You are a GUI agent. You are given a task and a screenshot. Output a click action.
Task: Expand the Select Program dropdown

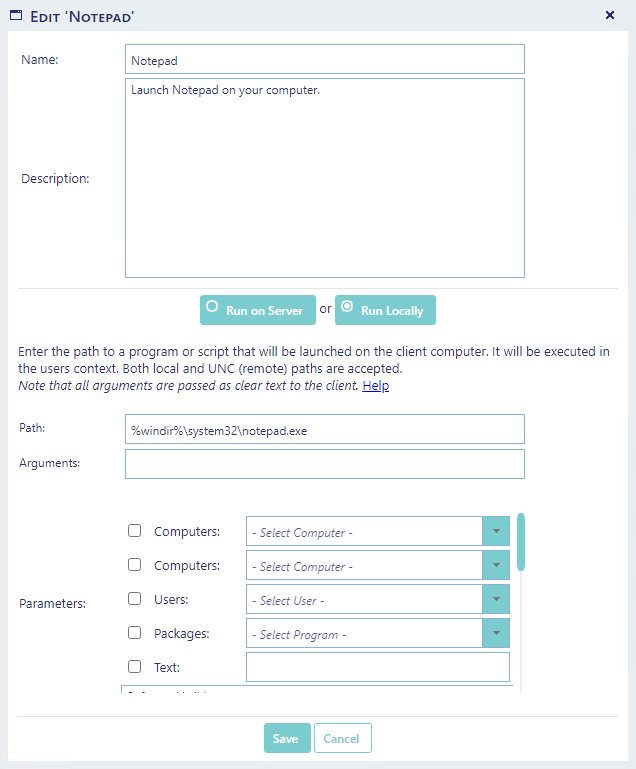496,634
